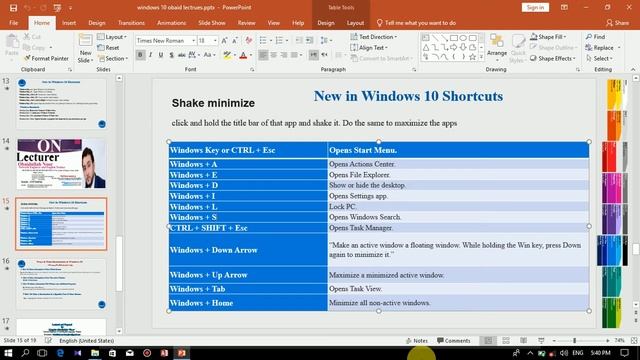This screenshot has width=640, height=360.
Task: Justify the paragraph text
Action: tap(294, 55)
